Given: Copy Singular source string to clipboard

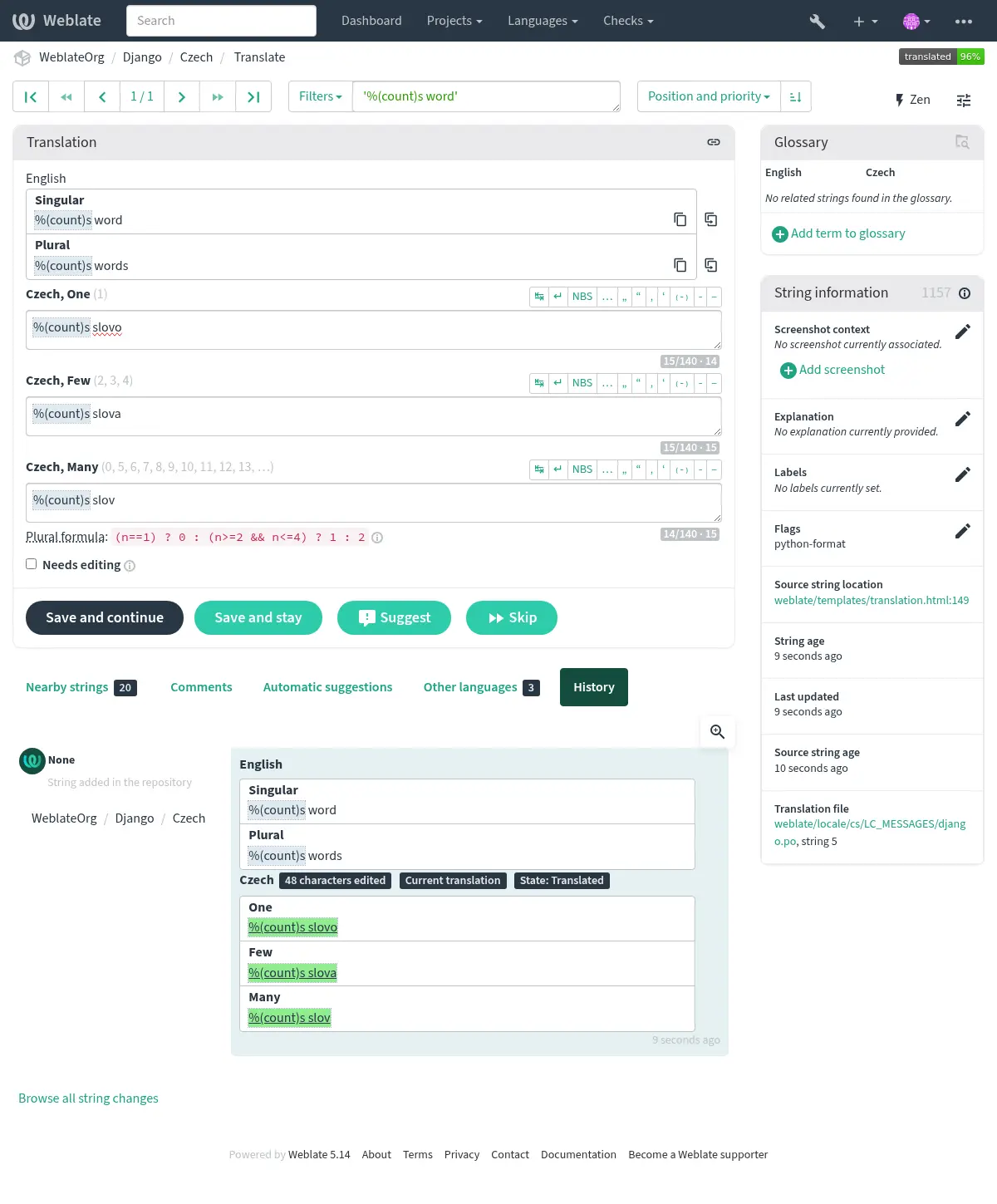Looking at the screenshot, I should (x=680, y=219).
